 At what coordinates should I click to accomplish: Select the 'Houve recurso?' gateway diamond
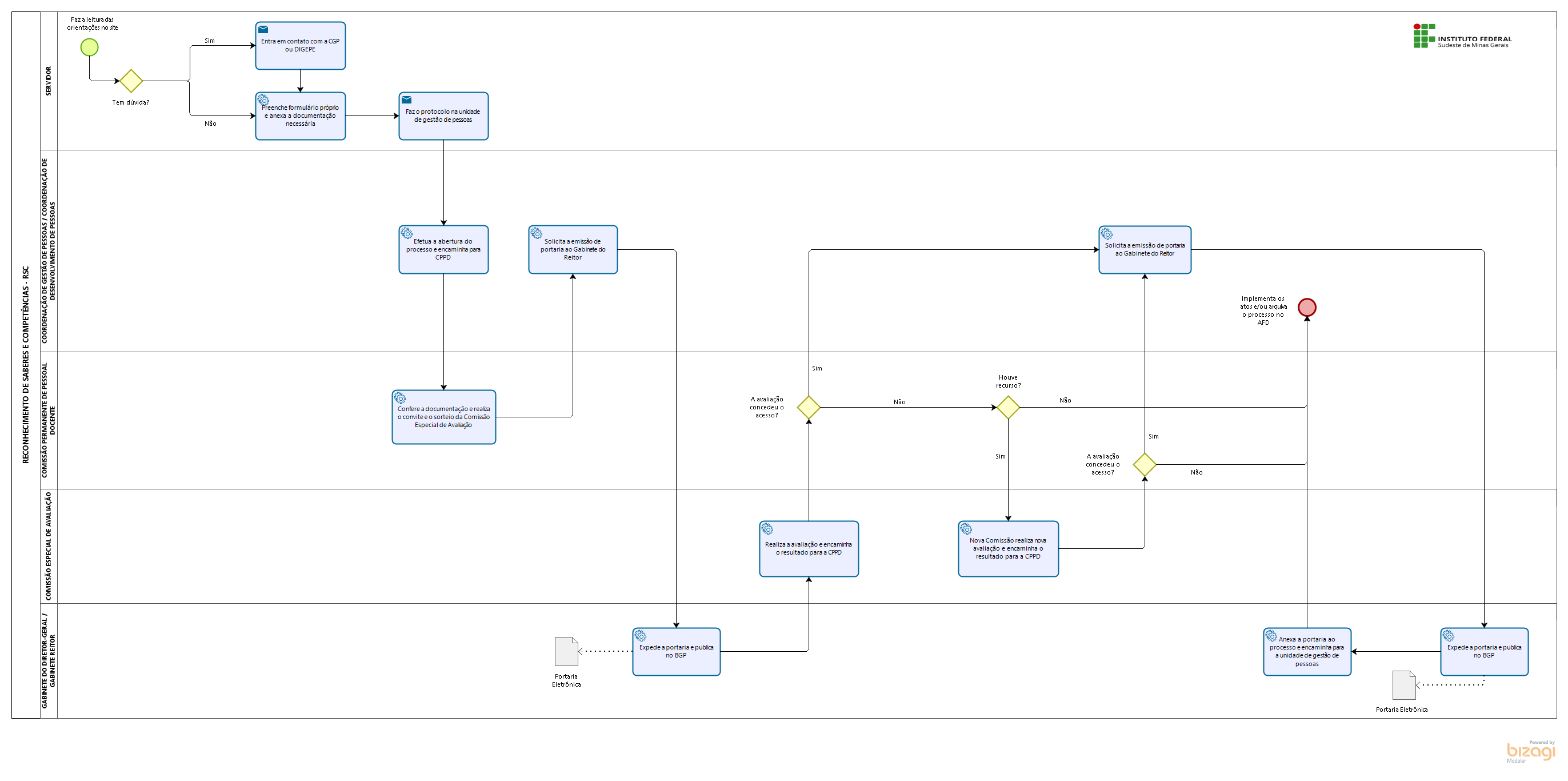pyautogui.click(x=1008, y=407)
